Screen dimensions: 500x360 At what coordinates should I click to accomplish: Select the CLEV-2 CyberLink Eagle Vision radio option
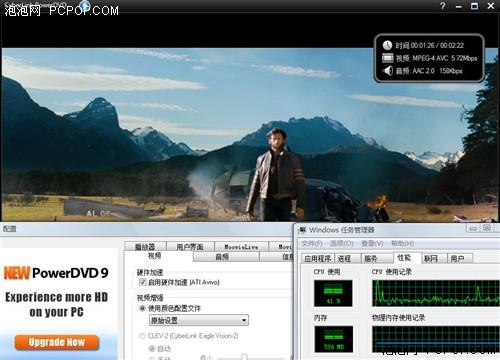tap(142, 336)
